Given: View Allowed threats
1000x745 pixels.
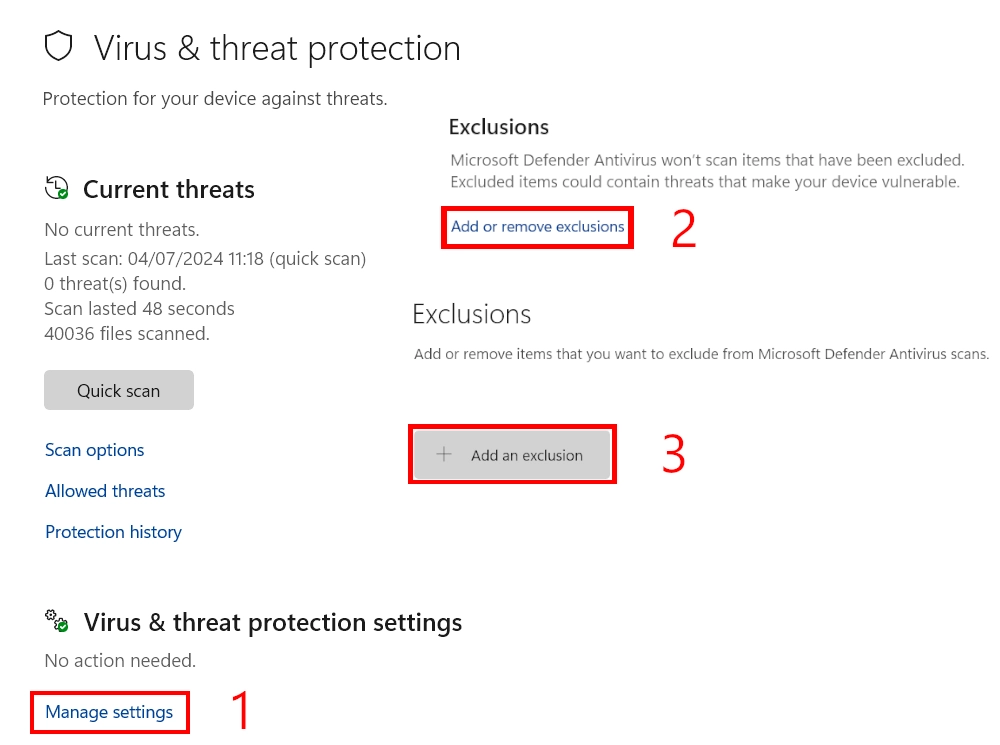Looking at the screenshot, I should (105, 491).
